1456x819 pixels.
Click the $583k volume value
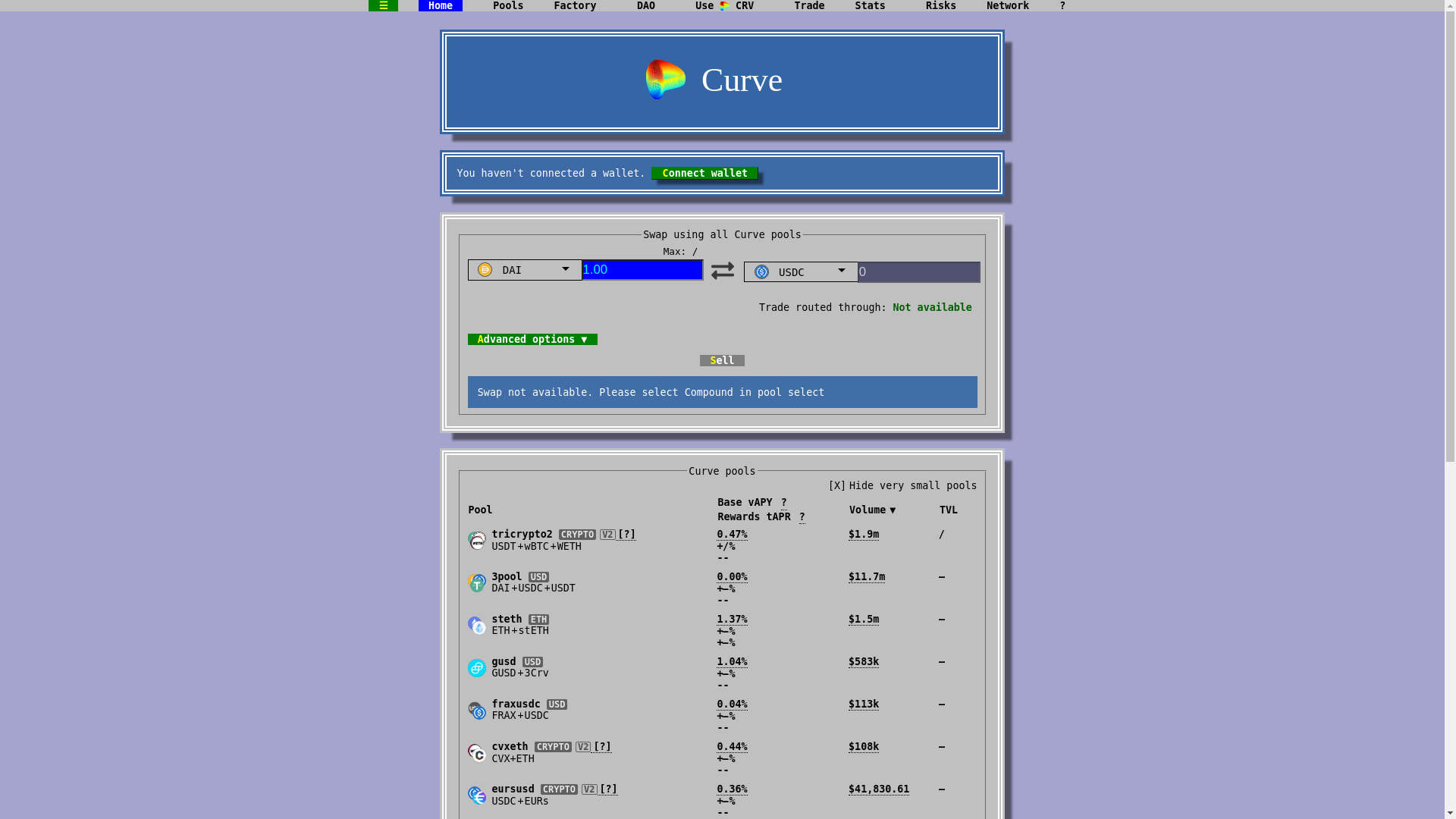(x=864, y=662)
